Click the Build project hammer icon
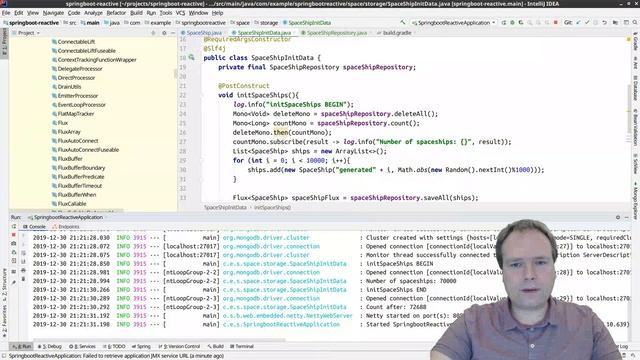The image size is (640, 360). coord(403,22)
